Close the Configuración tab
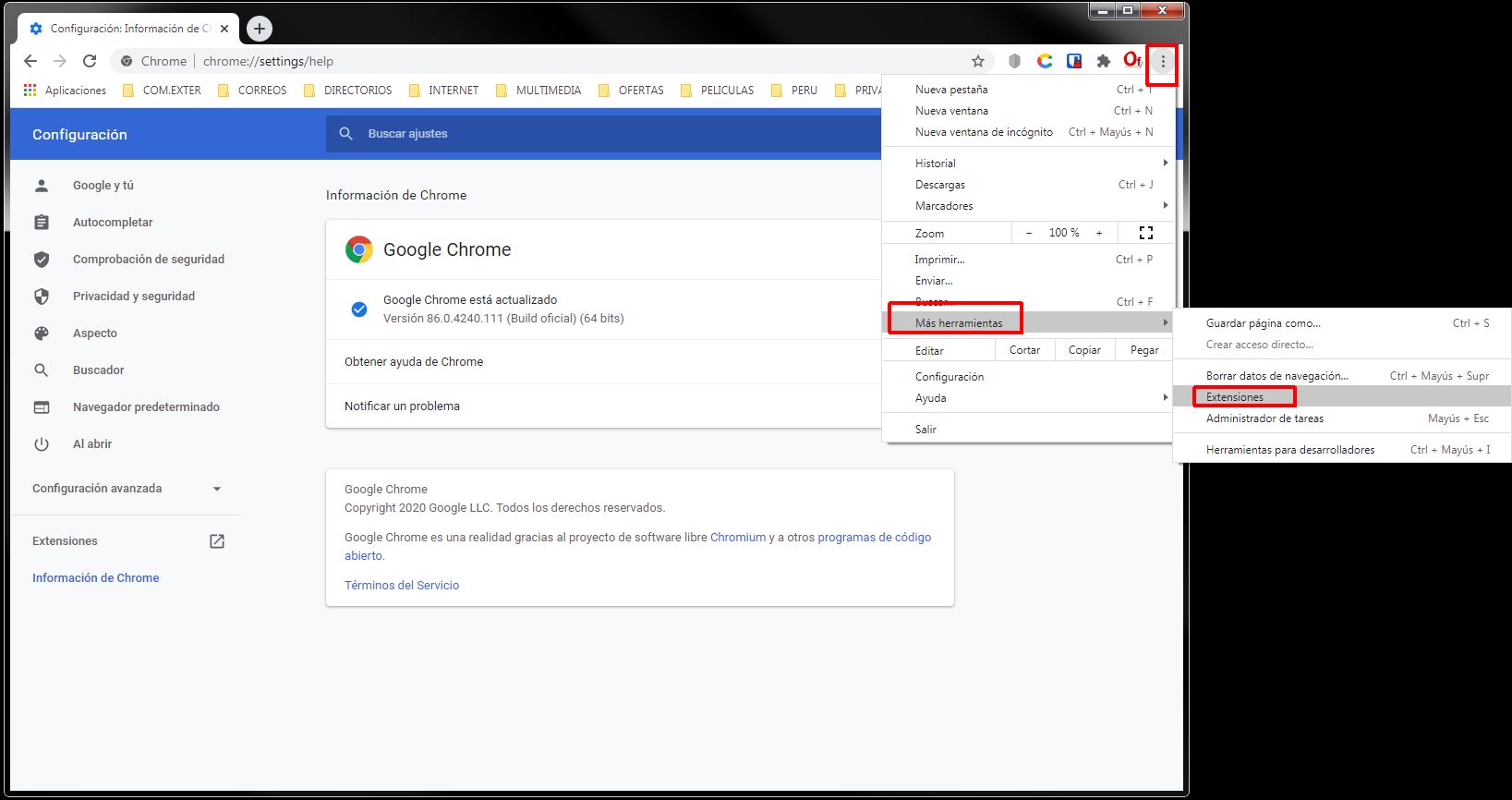This screenshot has height=800, width=1512. [x=224, y=29]
